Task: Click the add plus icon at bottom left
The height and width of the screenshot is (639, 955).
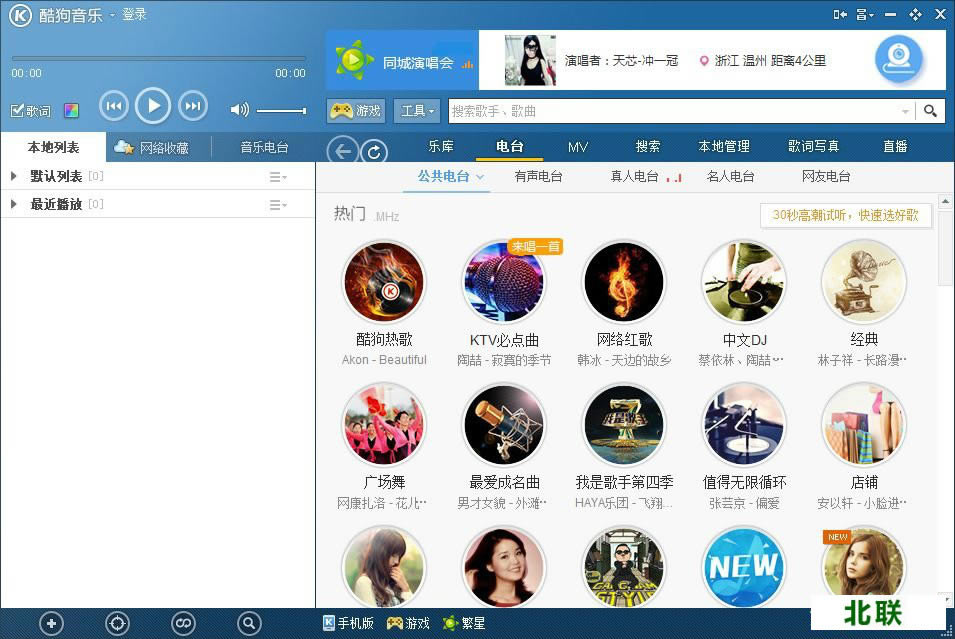Action: coord(51,624)
